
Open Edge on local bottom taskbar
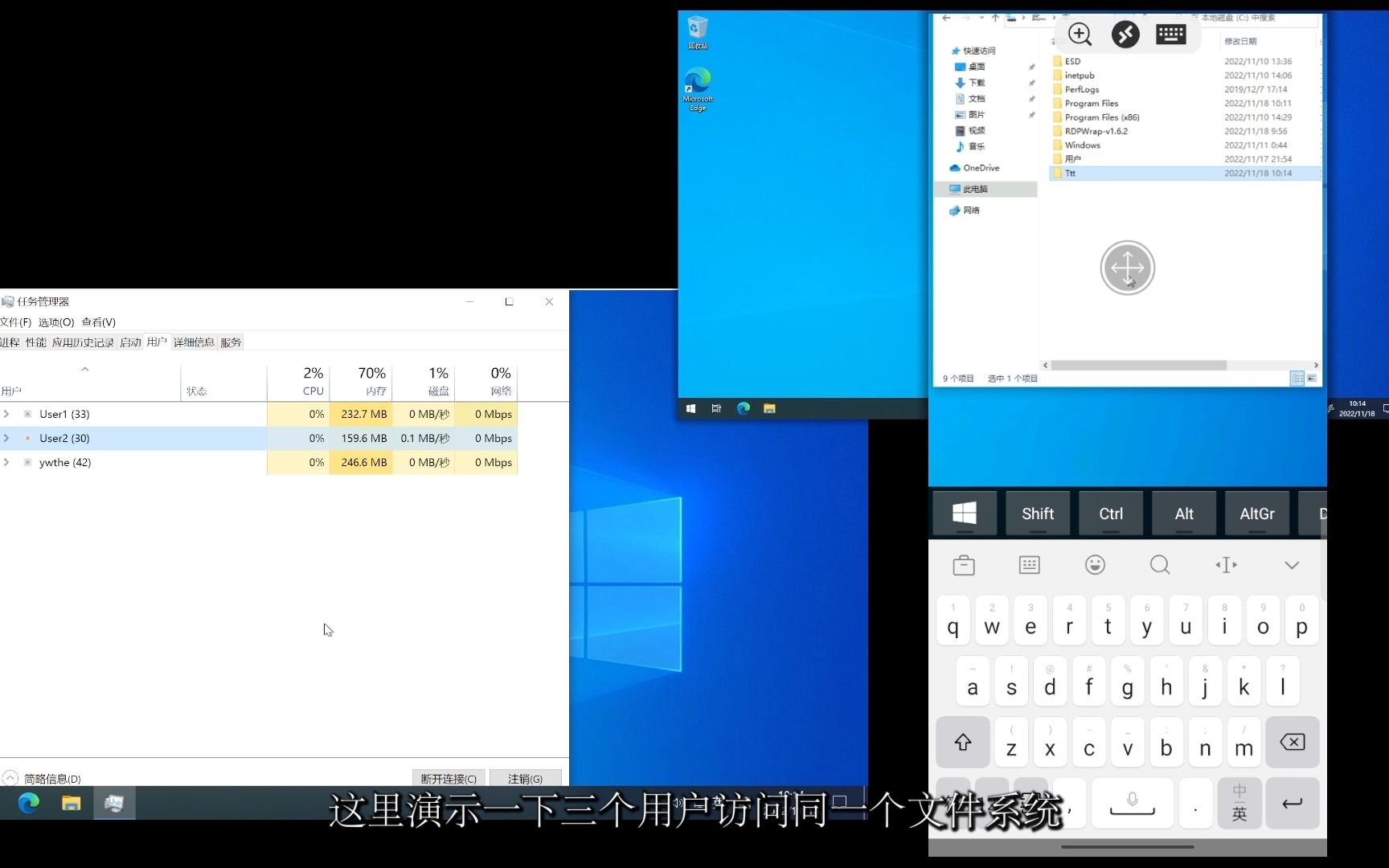[29, 802]
